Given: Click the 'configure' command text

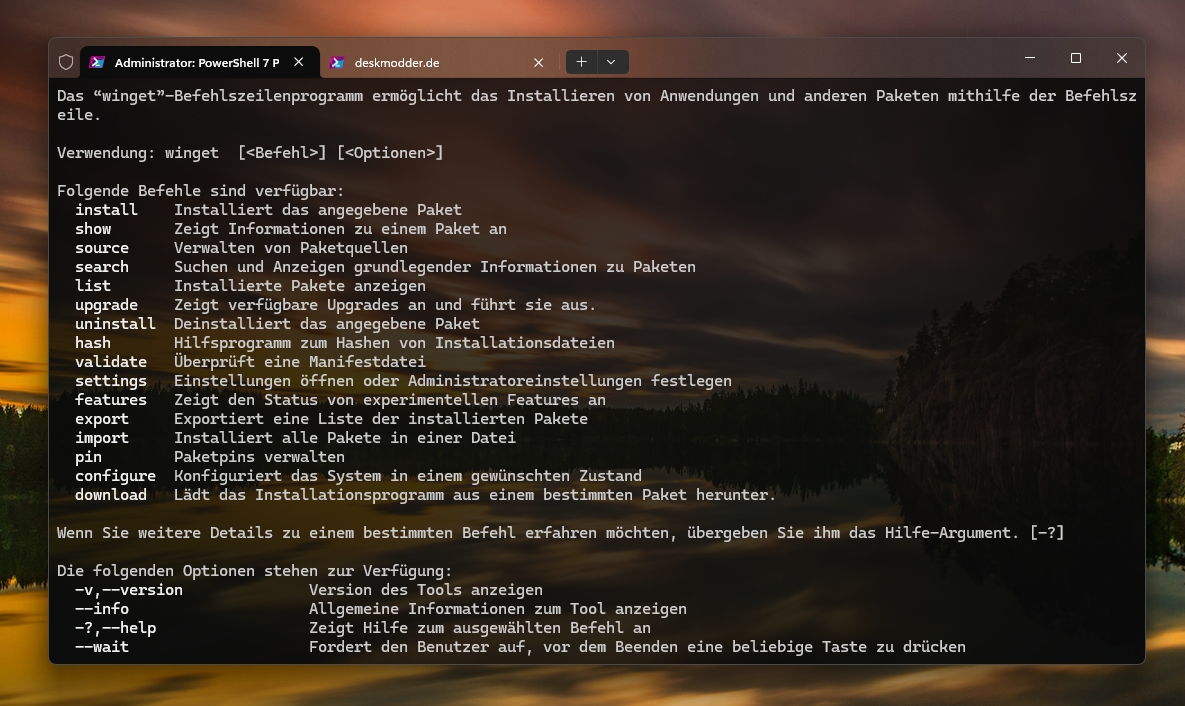Looking at the screenshot, I should click(x=115, y=475).
